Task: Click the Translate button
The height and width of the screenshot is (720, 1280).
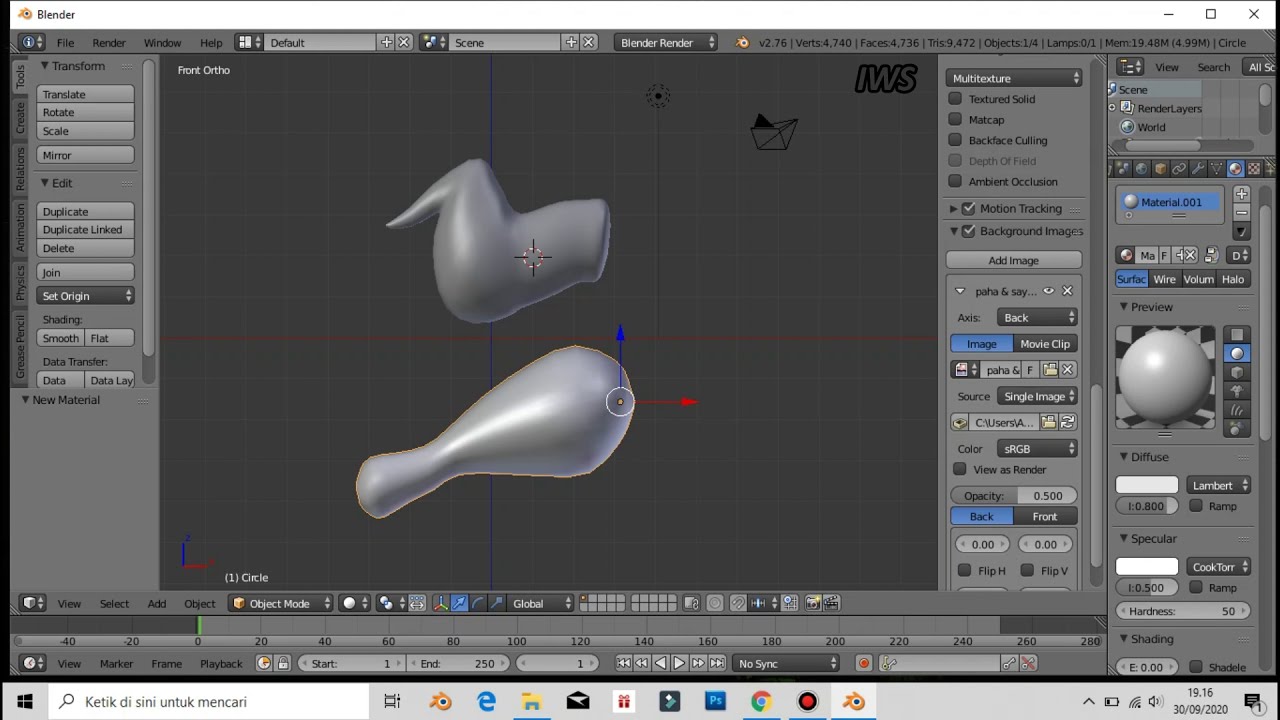Action: pos(86,94)
